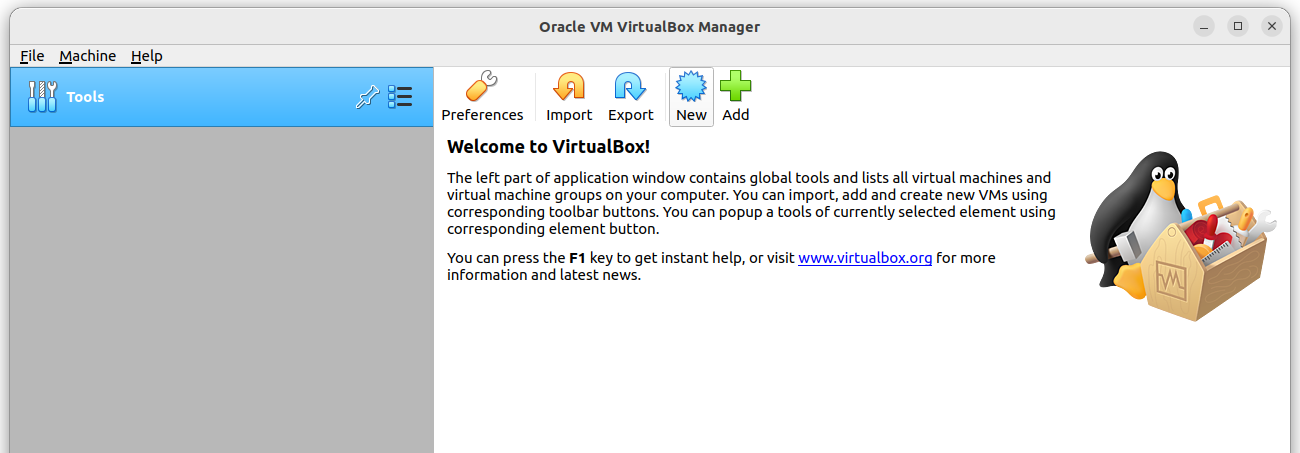Click the green plus Add icon

[736, 87]
